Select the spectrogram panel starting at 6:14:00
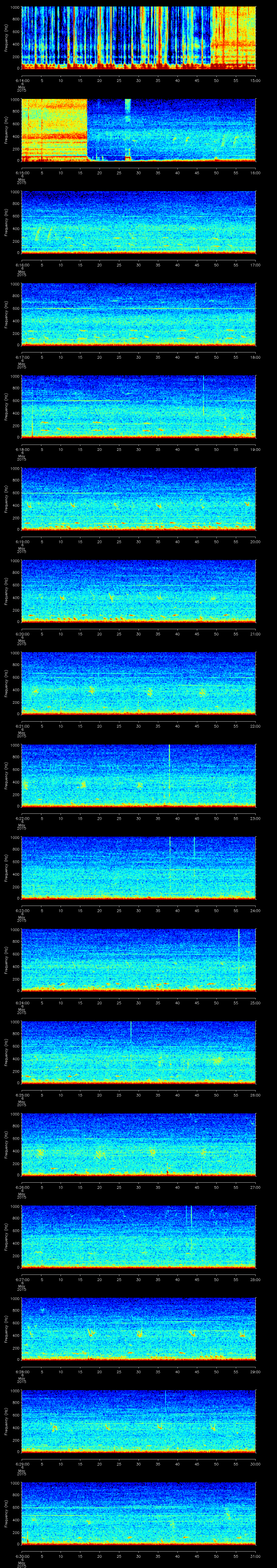This screenshot has width=277, height=1568. [139, 38]
